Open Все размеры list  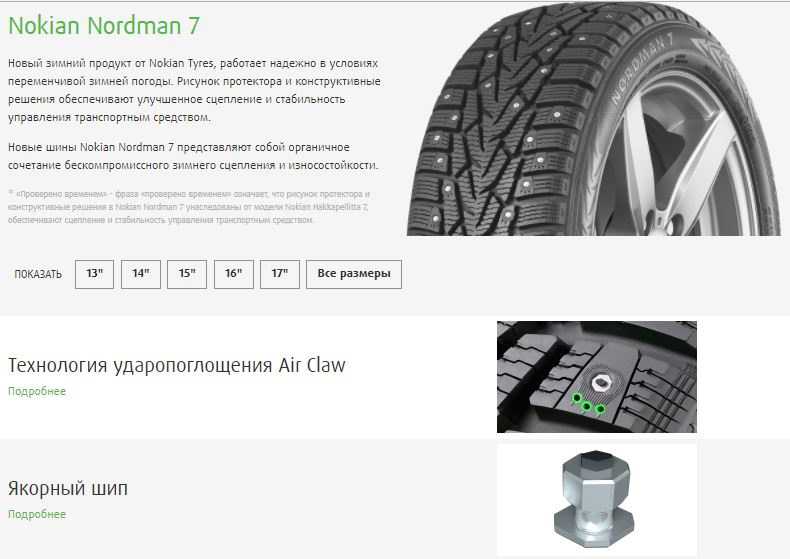pos(354,274)
